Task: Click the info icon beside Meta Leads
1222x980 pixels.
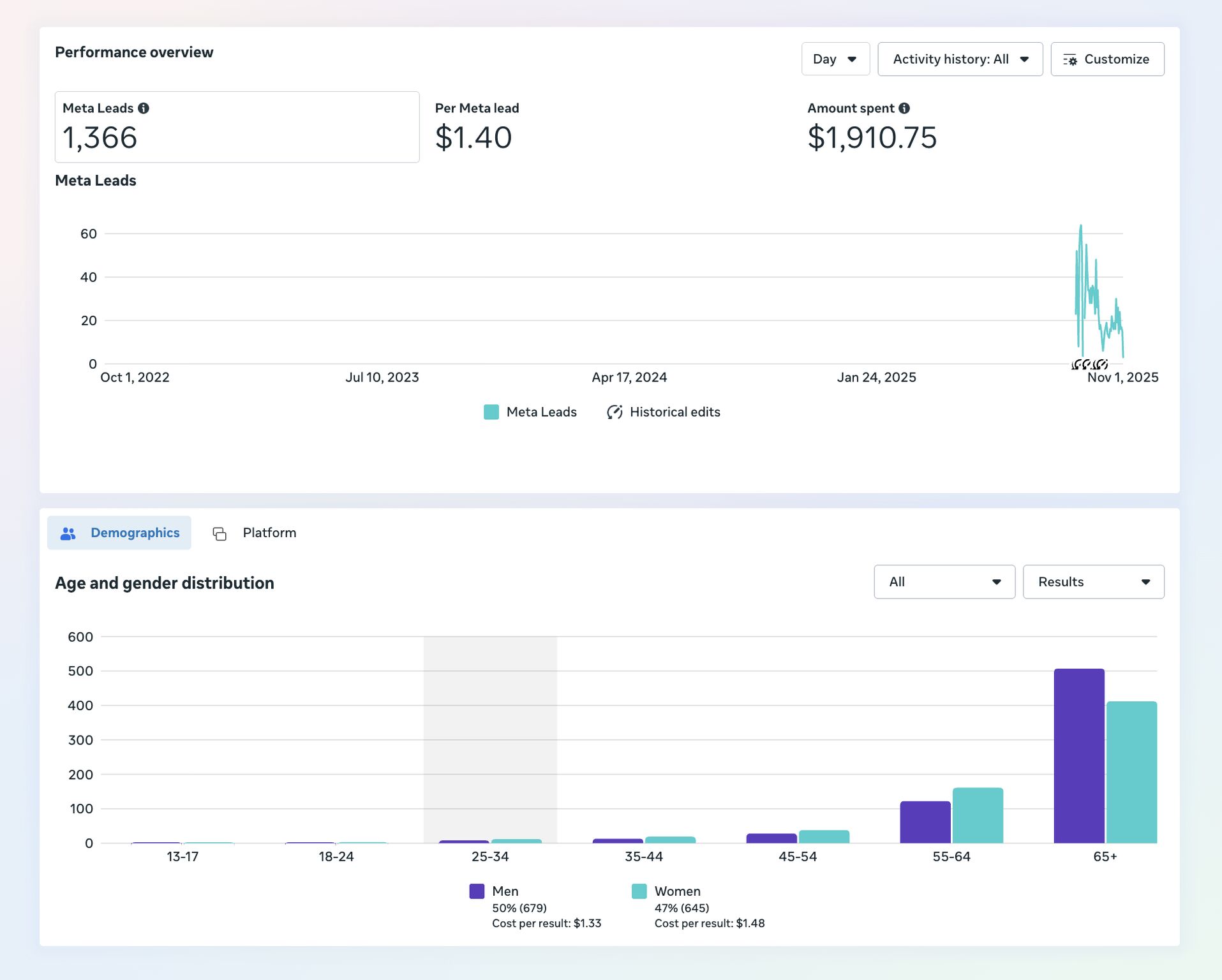Action: [144, 108]
